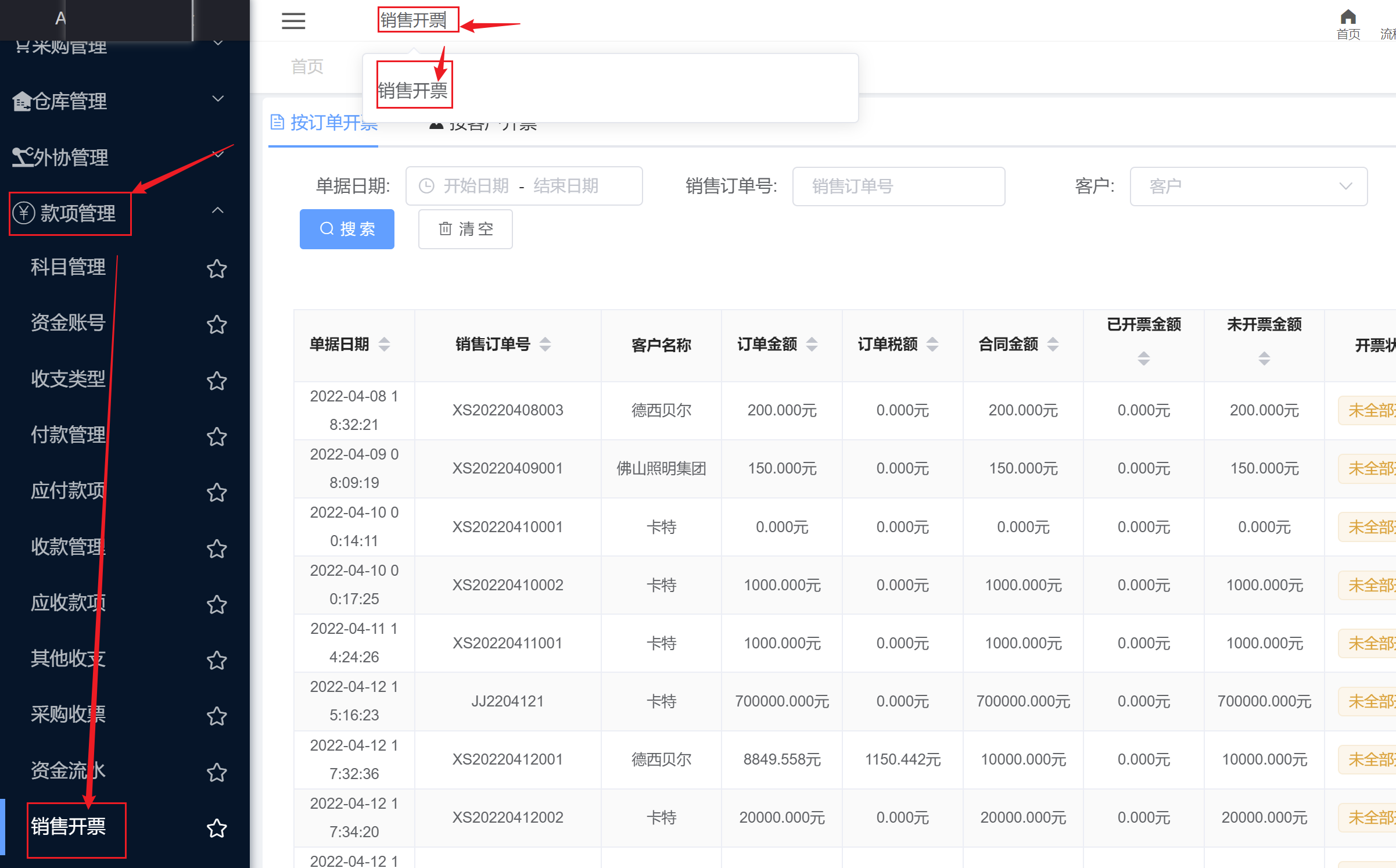The image size is (1396, 868).
Task: Click the 销售订单号 input field
Action: [x=898, y=186]
